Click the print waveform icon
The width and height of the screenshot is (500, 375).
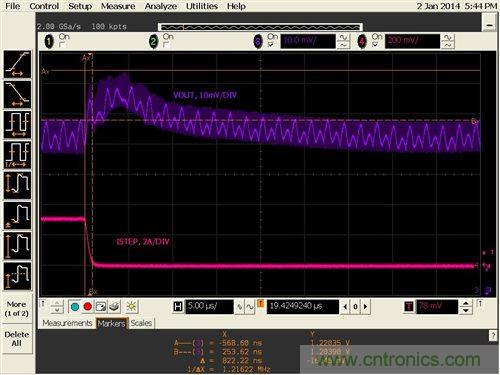click(114, 306)
